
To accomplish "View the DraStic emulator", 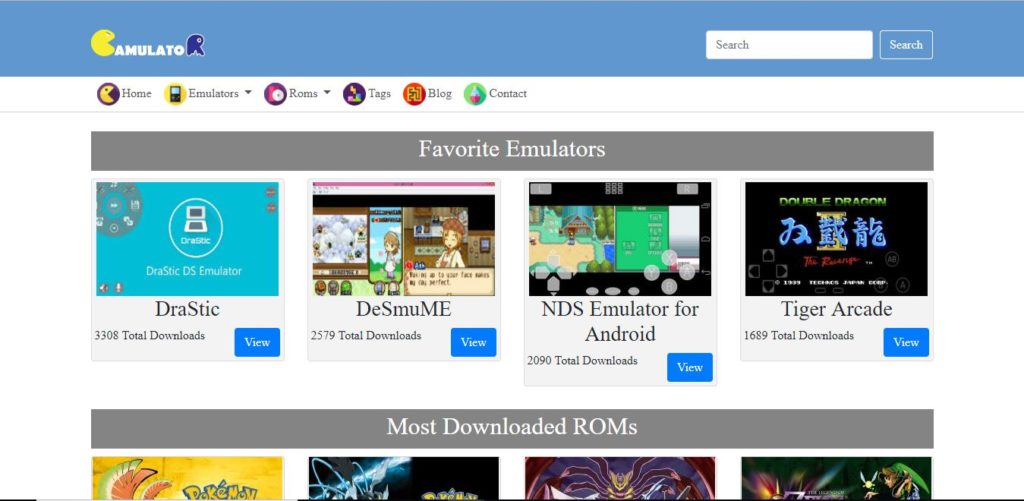I will pyautogui.click(x=257, y=342).
